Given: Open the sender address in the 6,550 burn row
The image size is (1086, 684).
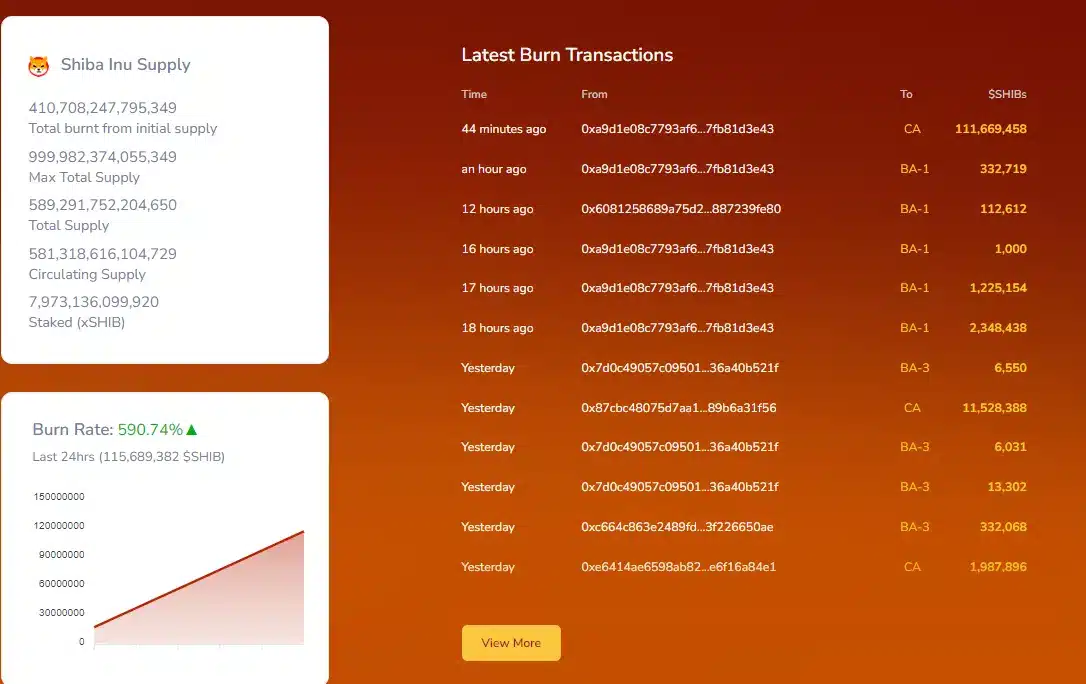Looking at the screenshot, I should 680,368.
